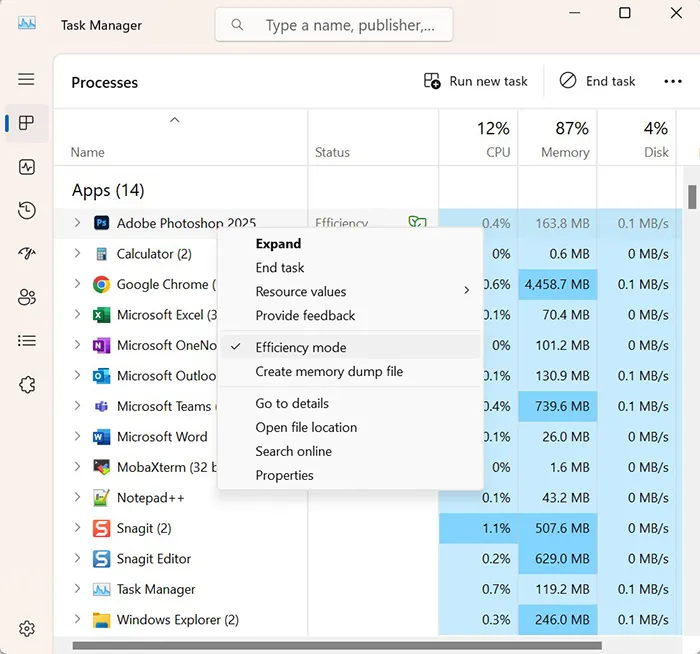Open the Performance page in sidebar
The height and width of the screenshot is (654, 700).
[x=27, y=167]
